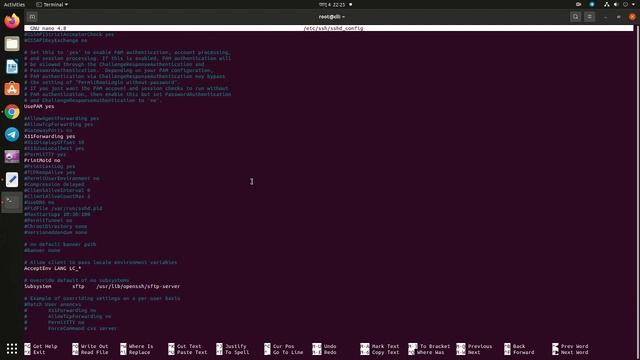640x360 pixels.
Task: Click the screen recording indicator in the top bar
Action: click(x=578, y=4)
